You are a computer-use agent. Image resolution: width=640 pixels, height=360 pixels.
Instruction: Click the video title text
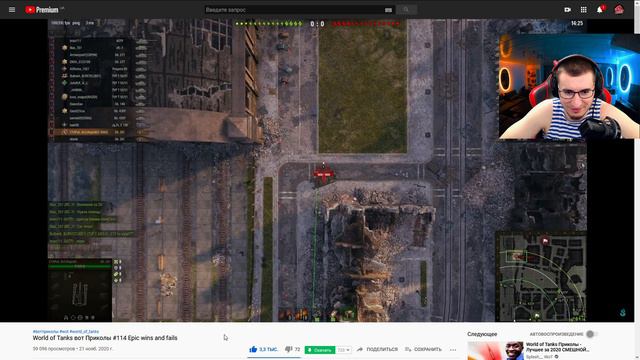105,338
